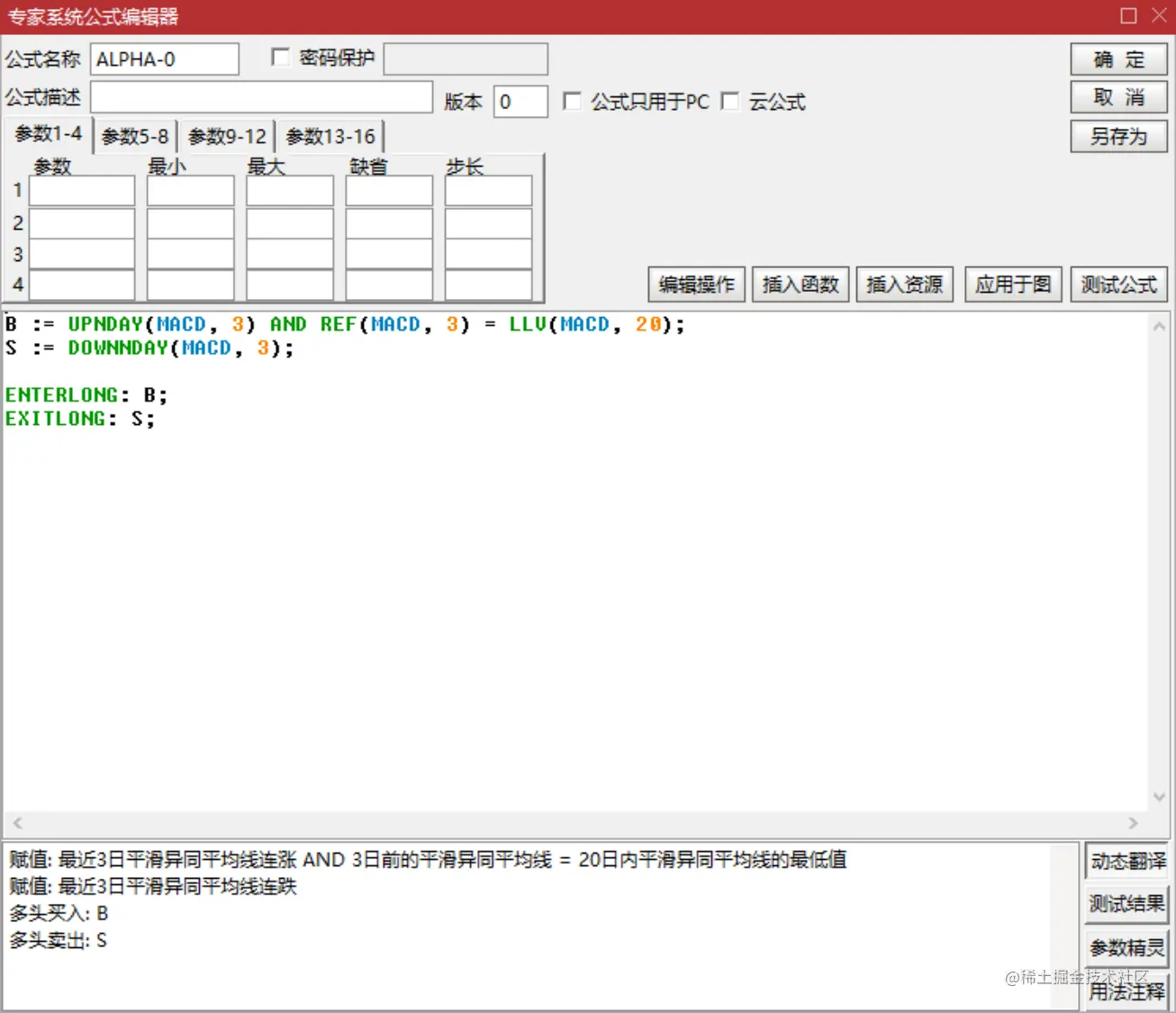Click DOWNNDAY in the formula code
Screen dimensions: 1176x1013
tap(118, 348)
